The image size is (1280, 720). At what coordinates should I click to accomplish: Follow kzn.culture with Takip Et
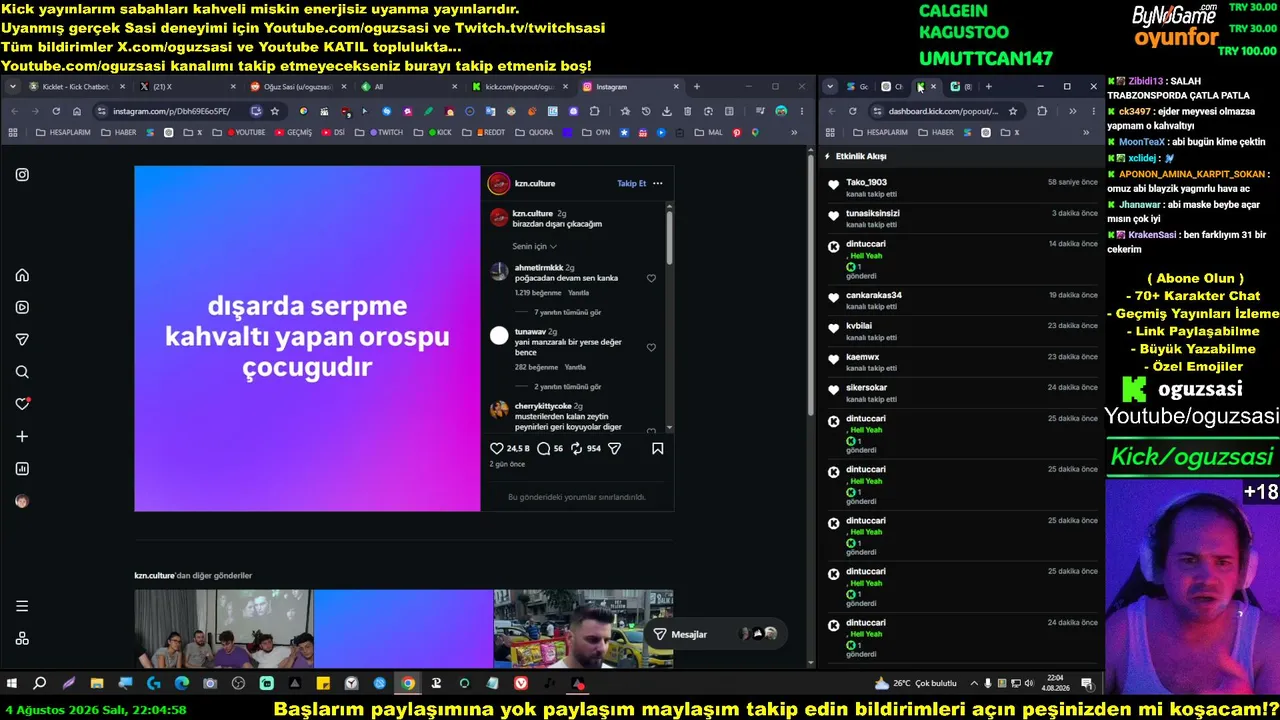coord(631,183)
